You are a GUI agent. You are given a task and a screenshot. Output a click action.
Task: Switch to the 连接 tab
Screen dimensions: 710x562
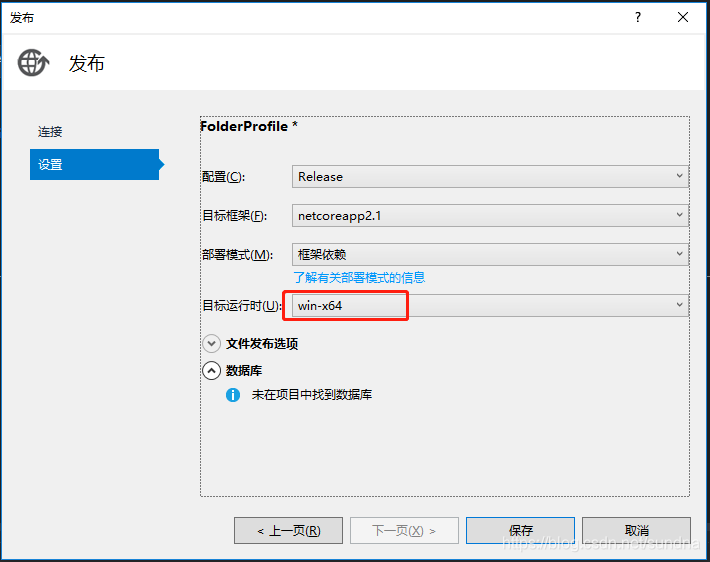point(51,132)
